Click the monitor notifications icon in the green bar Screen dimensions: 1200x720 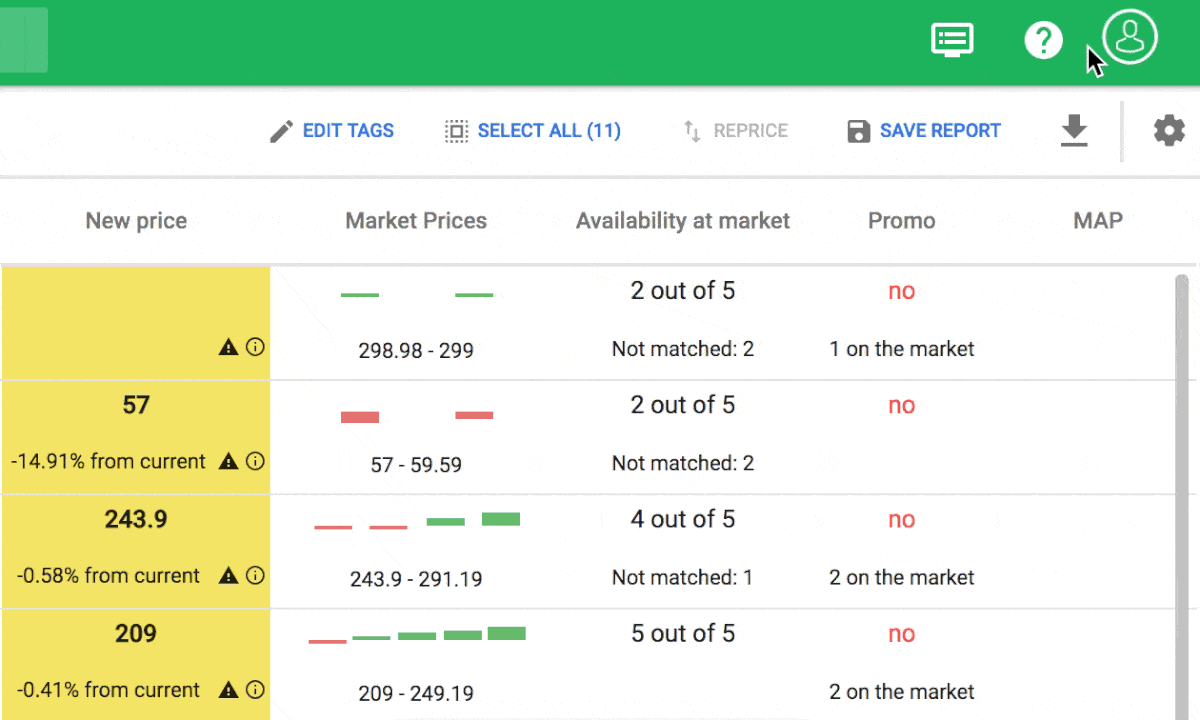click(x=952, y=40)
